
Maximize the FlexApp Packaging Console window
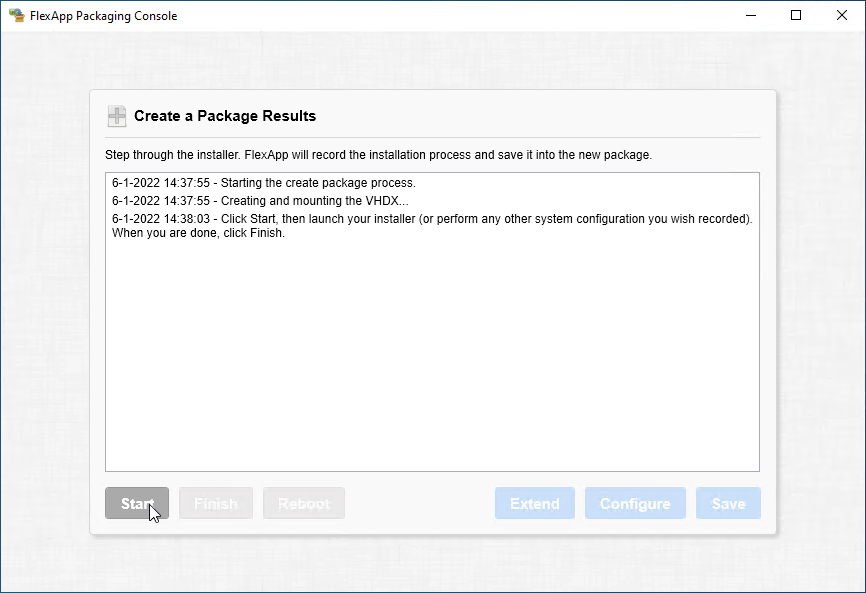click(x=796, y=15)
